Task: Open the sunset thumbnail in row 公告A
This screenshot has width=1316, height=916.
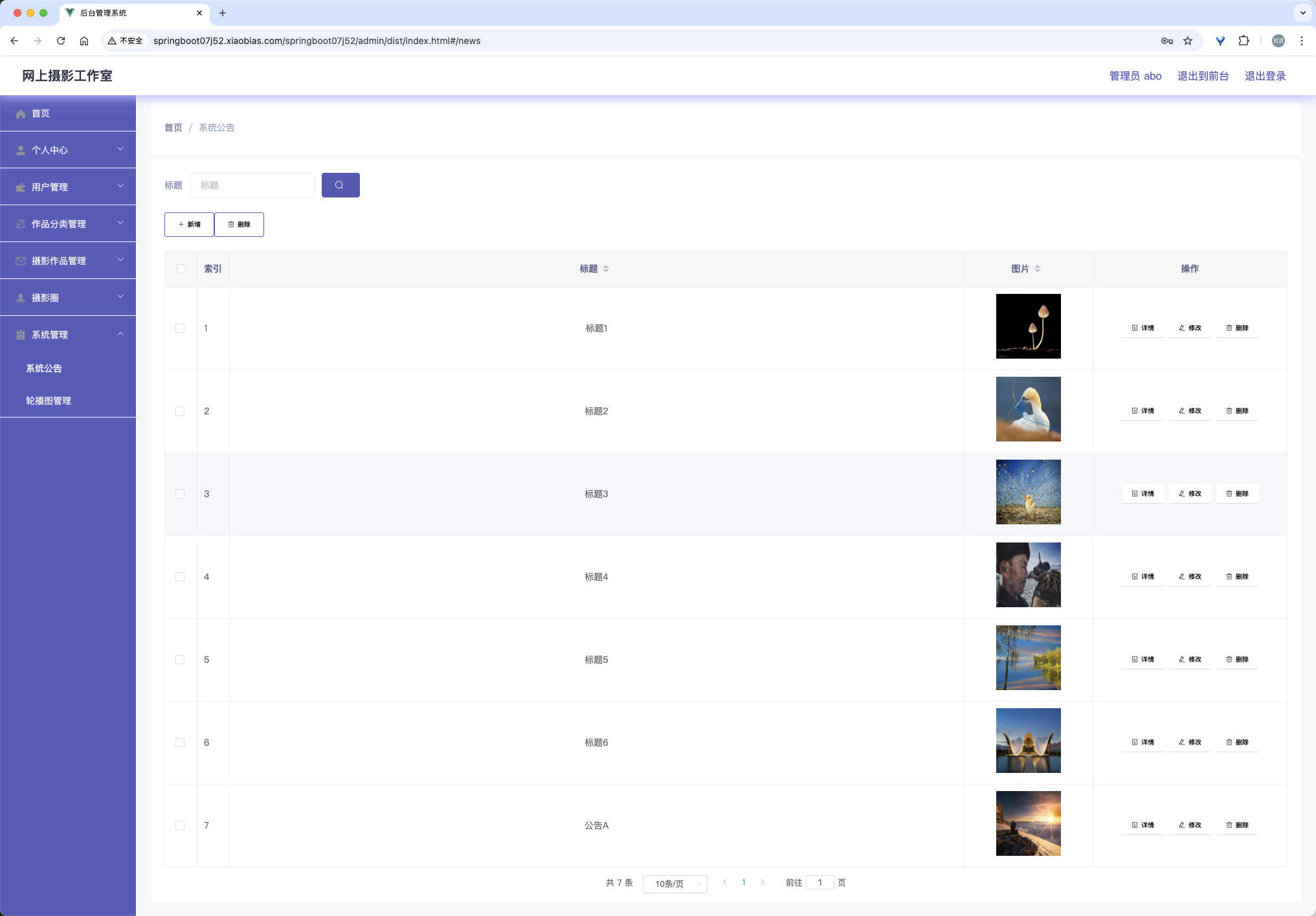Action: pyautogui.click(x=1029, y=823)
